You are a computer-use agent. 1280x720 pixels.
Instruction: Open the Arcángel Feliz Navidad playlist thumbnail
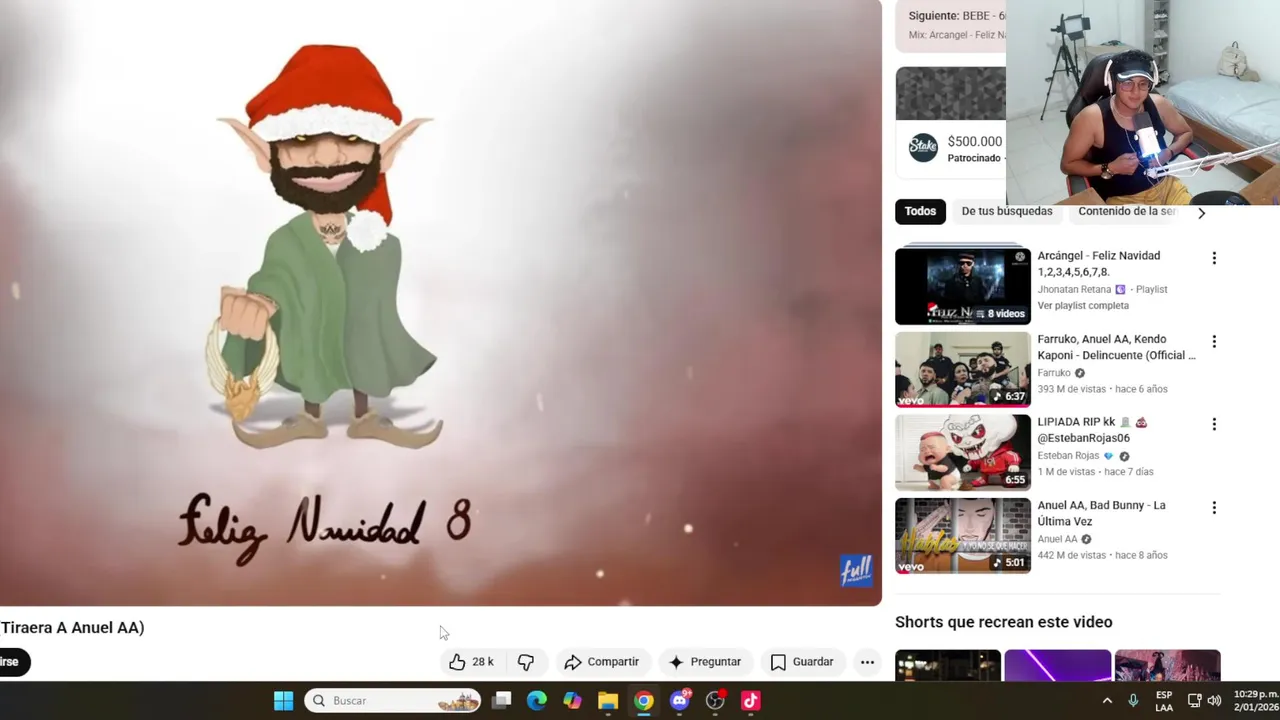[x=962, y=287]
